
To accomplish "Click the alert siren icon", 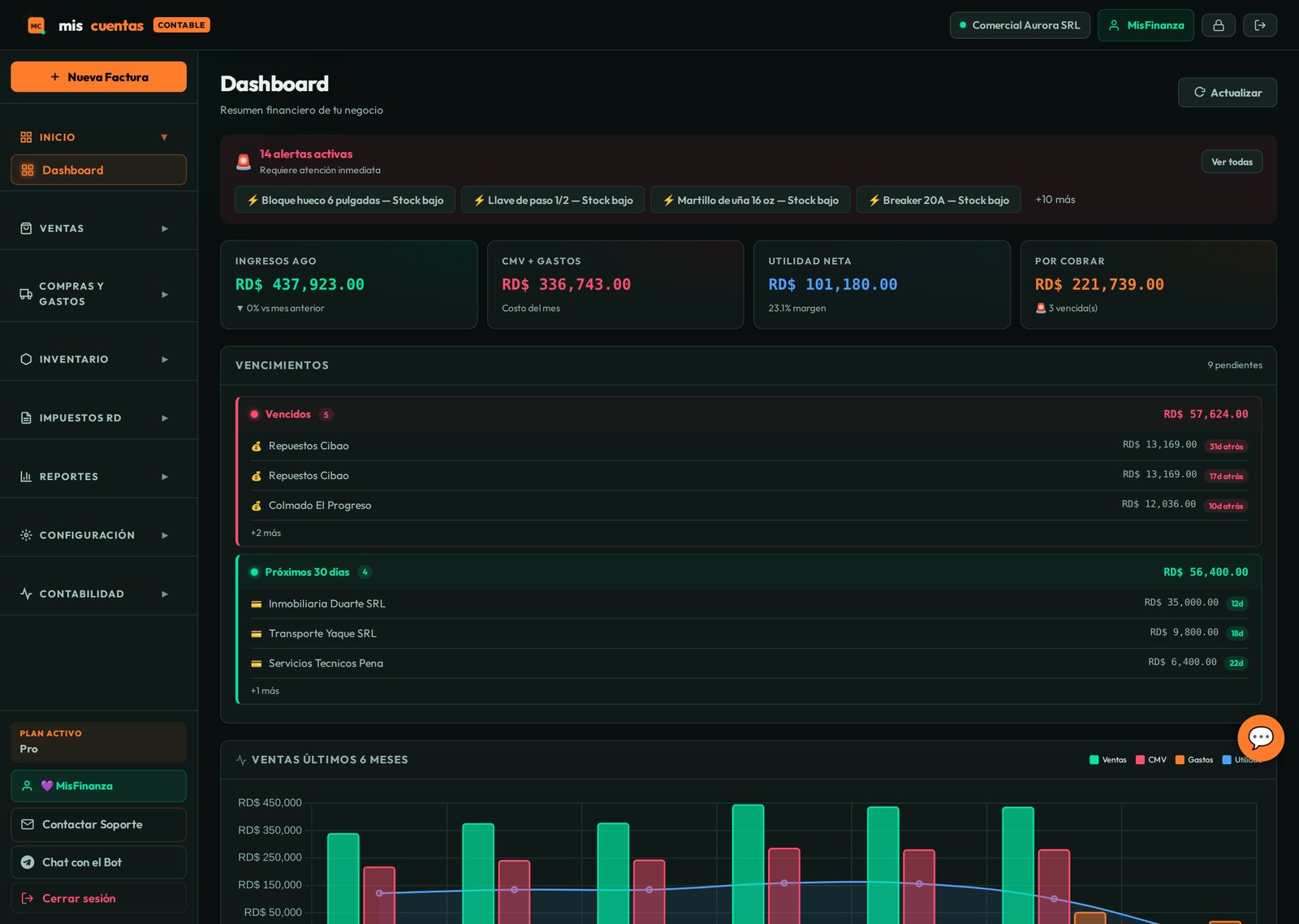I will pos(244,162).
